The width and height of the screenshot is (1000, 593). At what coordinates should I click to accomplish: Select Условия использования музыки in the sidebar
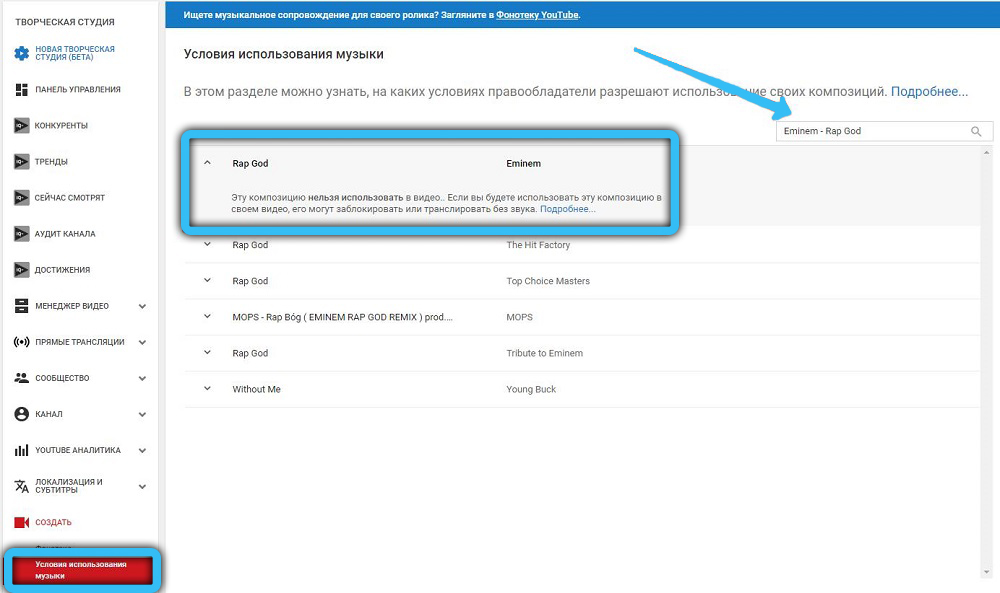click(81, 570)
